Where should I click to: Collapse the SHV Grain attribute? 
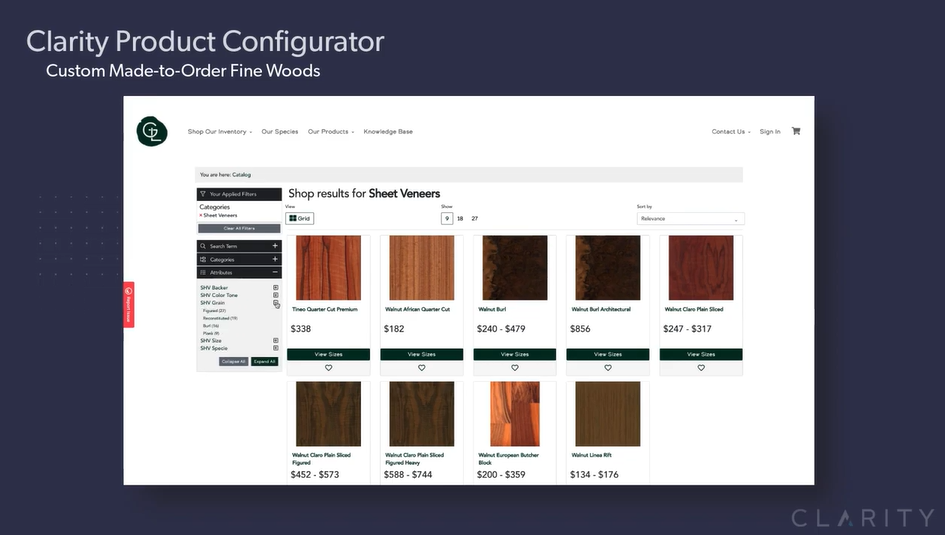coord(275,303)
